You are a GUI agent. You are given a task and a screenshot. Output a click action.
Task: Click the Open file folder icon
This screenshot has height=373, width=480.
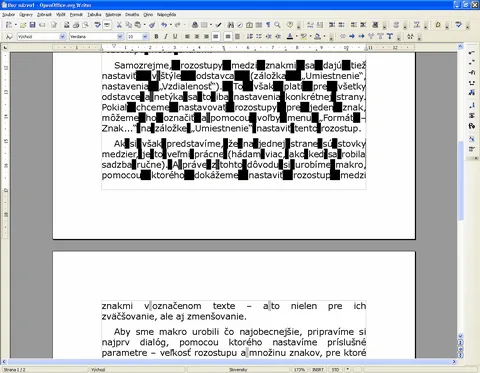23,25
